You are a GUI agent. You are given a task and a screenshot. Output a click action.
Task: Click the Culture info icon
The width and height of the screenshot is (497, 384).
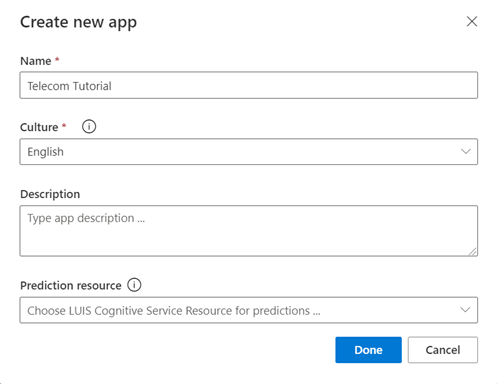click(89, 127)
